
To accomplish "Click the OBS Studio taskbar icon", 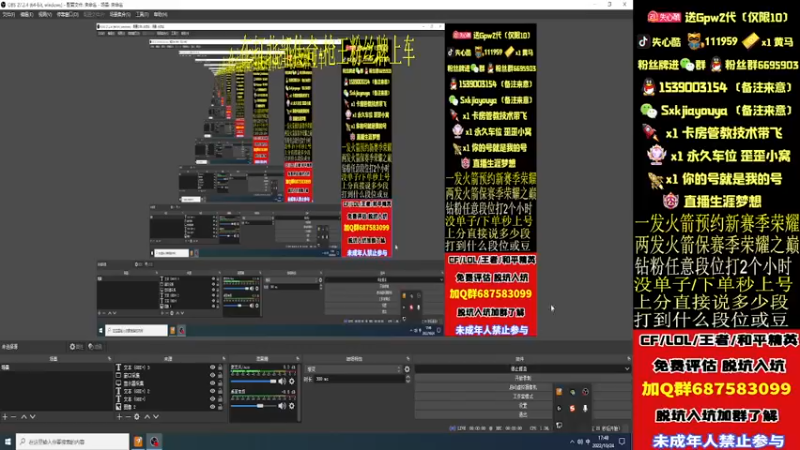I will 155,441.
